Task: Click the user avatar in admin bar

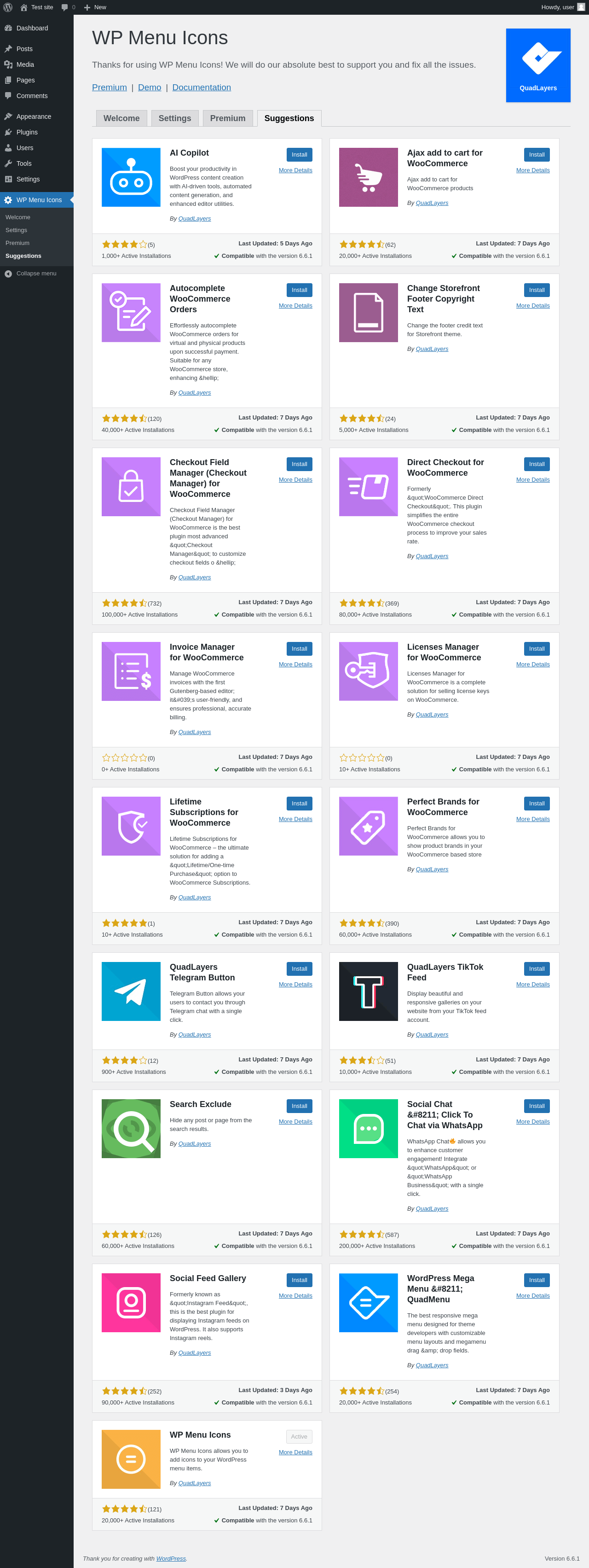Action: [x=580, y=7]
